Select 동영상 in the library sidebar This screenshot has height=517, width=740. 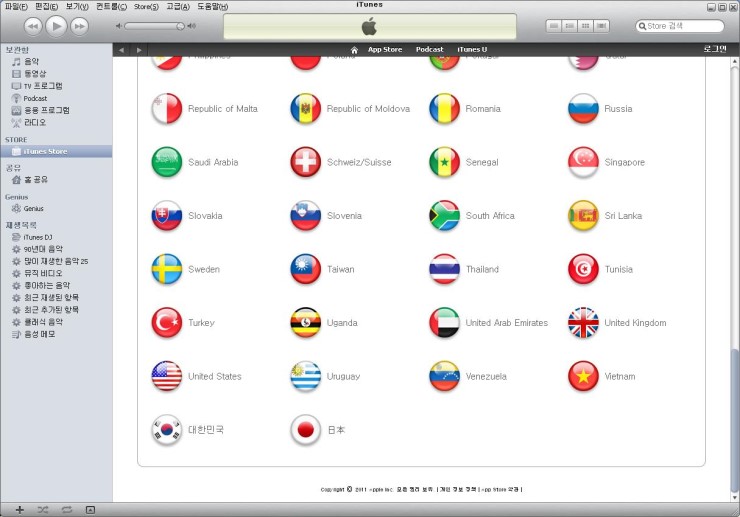click(35, 74)
